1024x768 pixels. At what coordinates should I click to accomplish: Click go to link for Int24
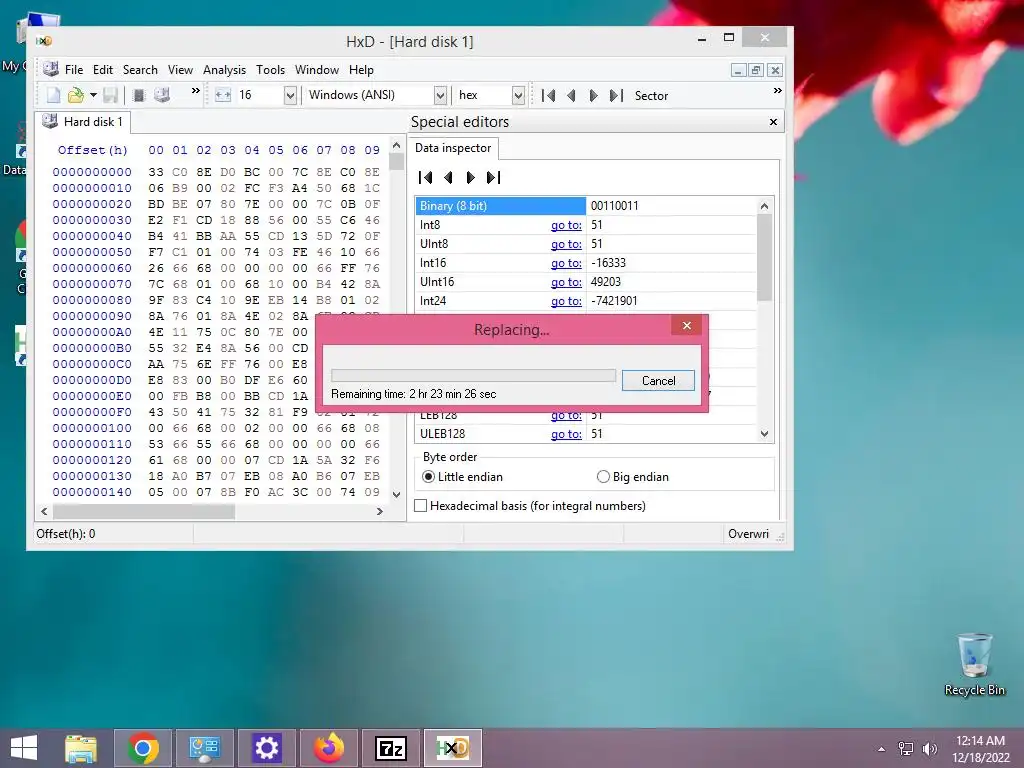566,301
